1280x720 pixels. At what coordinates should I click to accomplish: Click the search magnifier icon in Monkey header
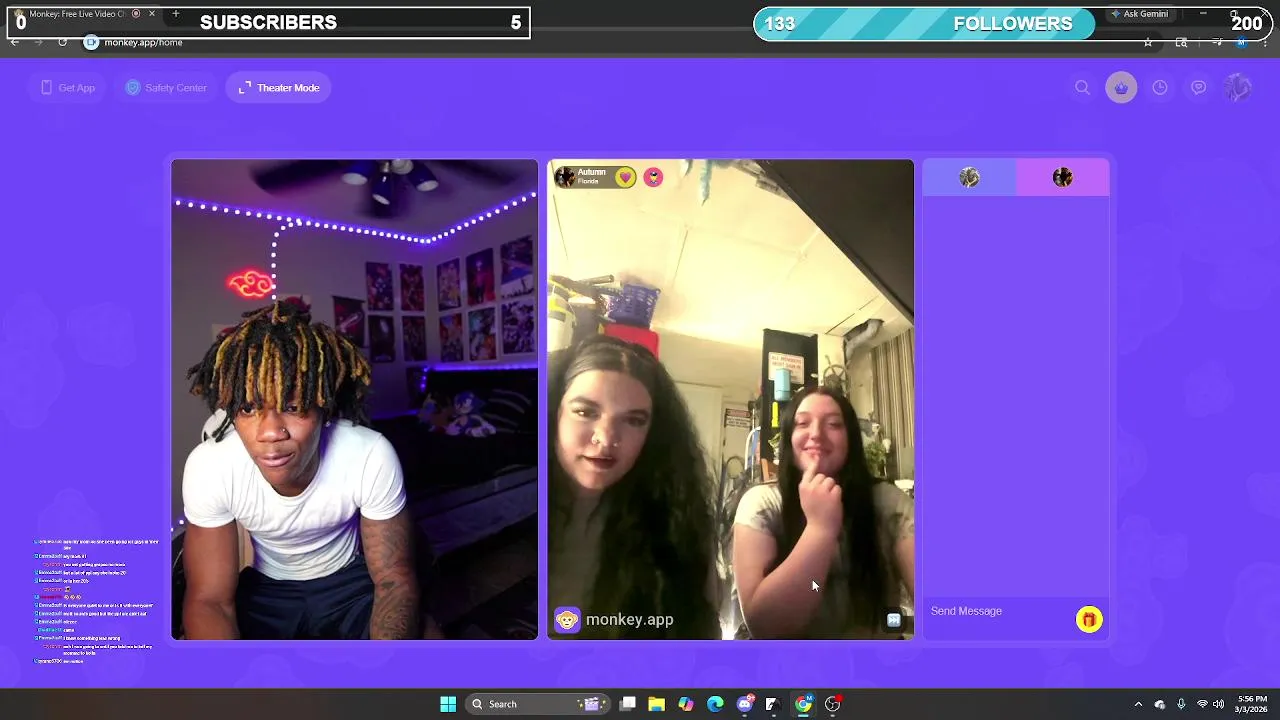tap(1082, 88)
